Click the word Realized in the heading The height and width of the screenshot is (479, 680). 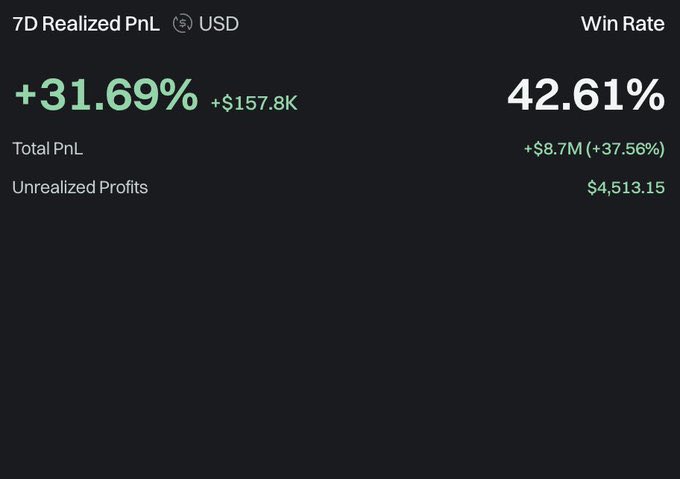coord(81,24)
